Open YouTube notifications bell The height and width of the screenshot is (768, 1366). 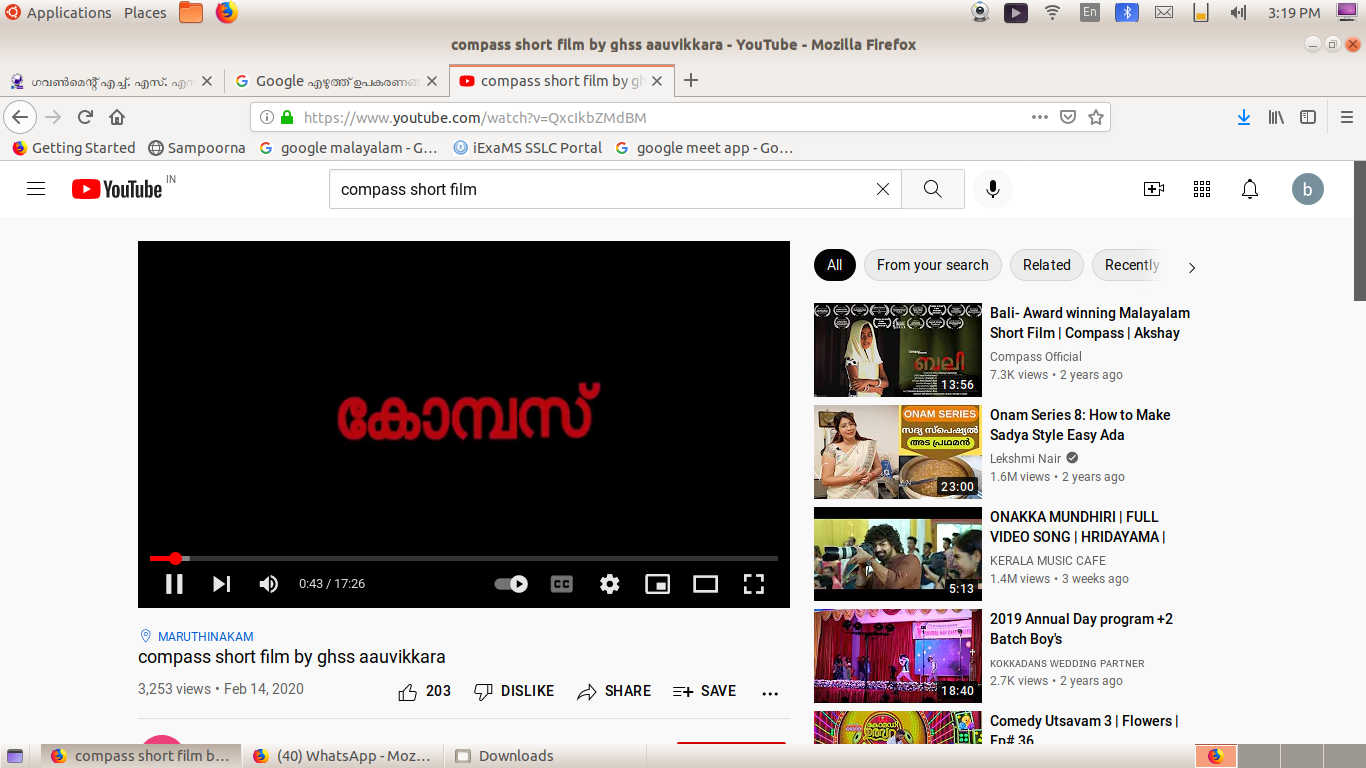coord(1249,189)
